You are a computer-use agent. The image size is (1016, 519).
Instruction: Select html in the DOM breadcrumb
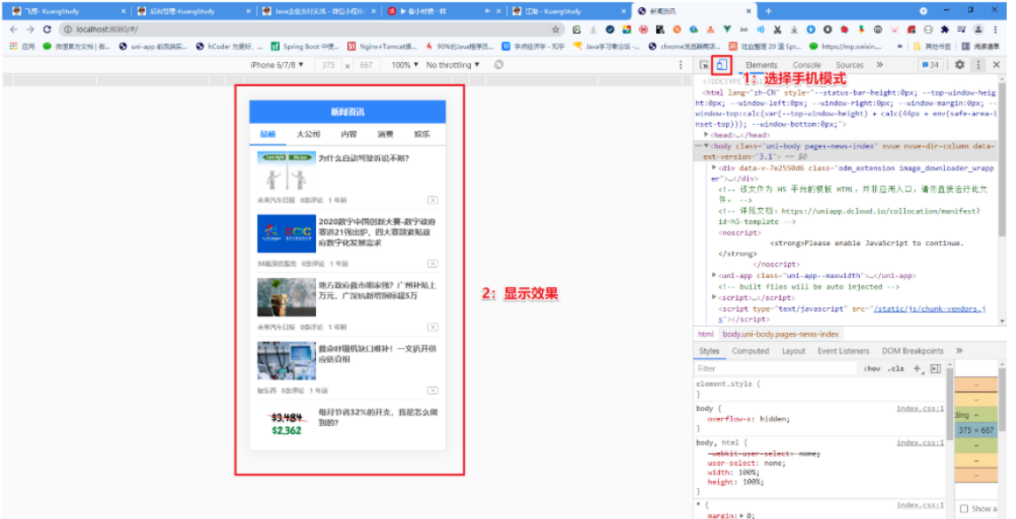pos(705,334)
